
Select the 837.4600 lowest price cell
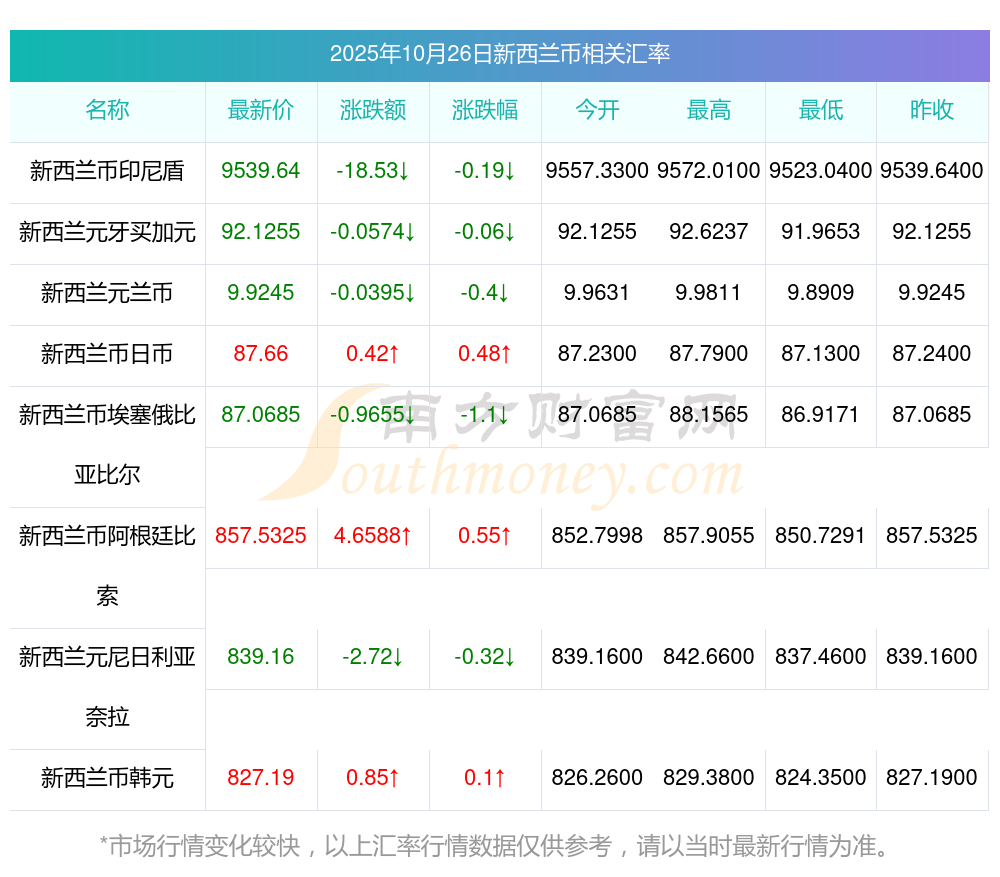click(820, 657)
